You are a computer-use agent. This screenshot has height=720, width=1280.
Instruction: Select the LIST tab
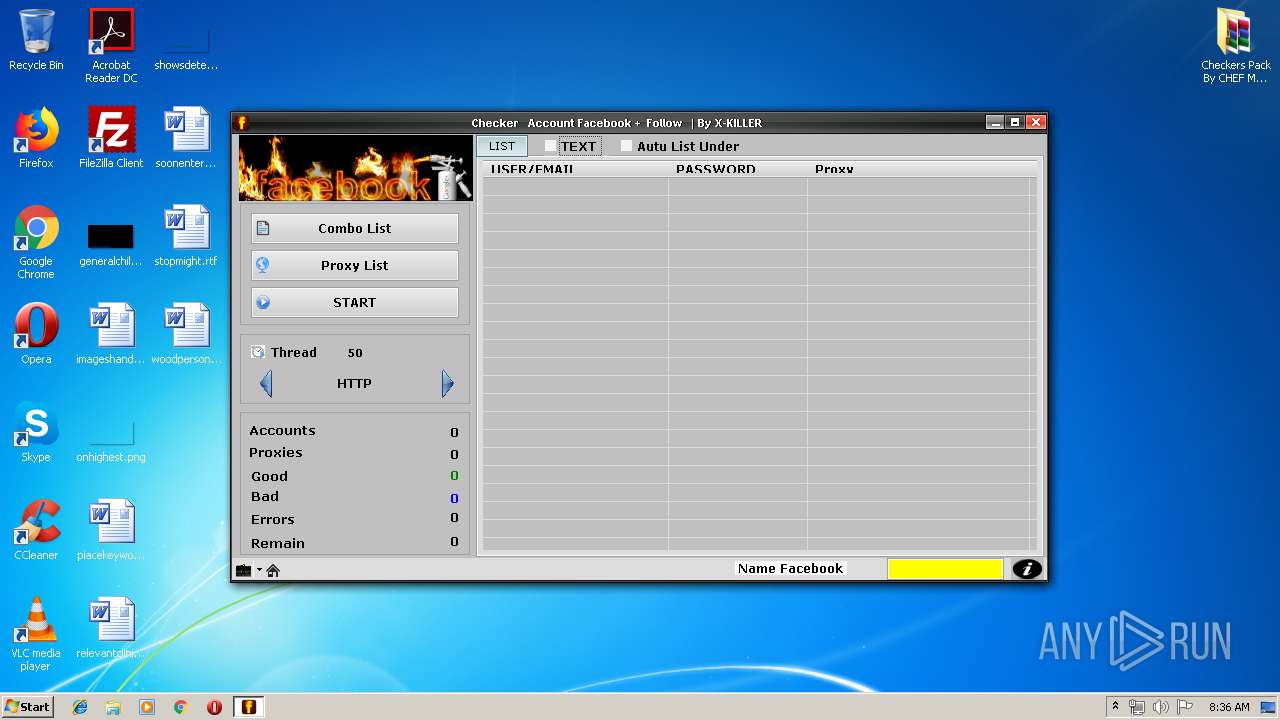click(x=502, y=146)
